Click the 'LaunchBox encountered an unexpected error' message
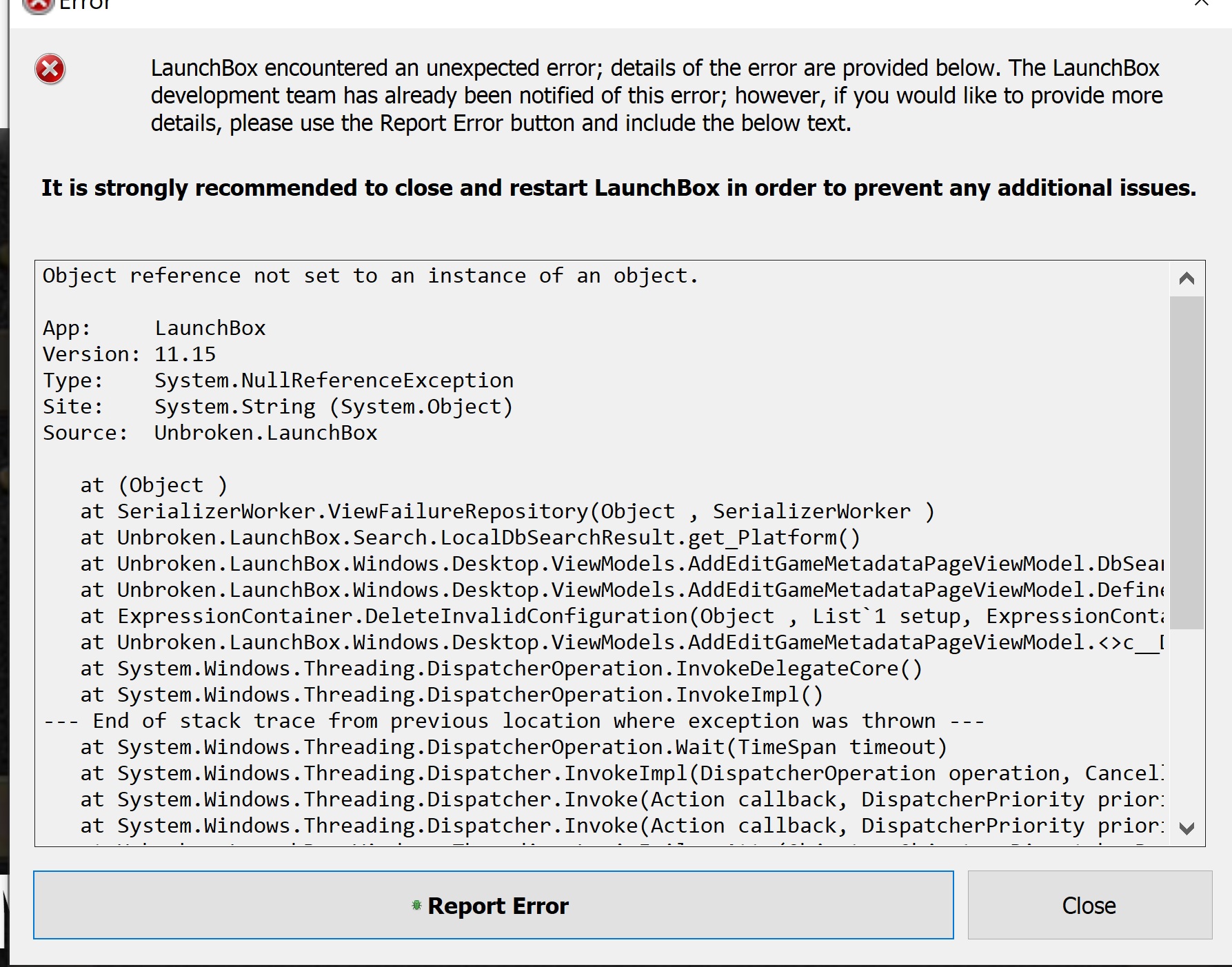This screenshot has width=1232, height=967. tap(656, 96)
